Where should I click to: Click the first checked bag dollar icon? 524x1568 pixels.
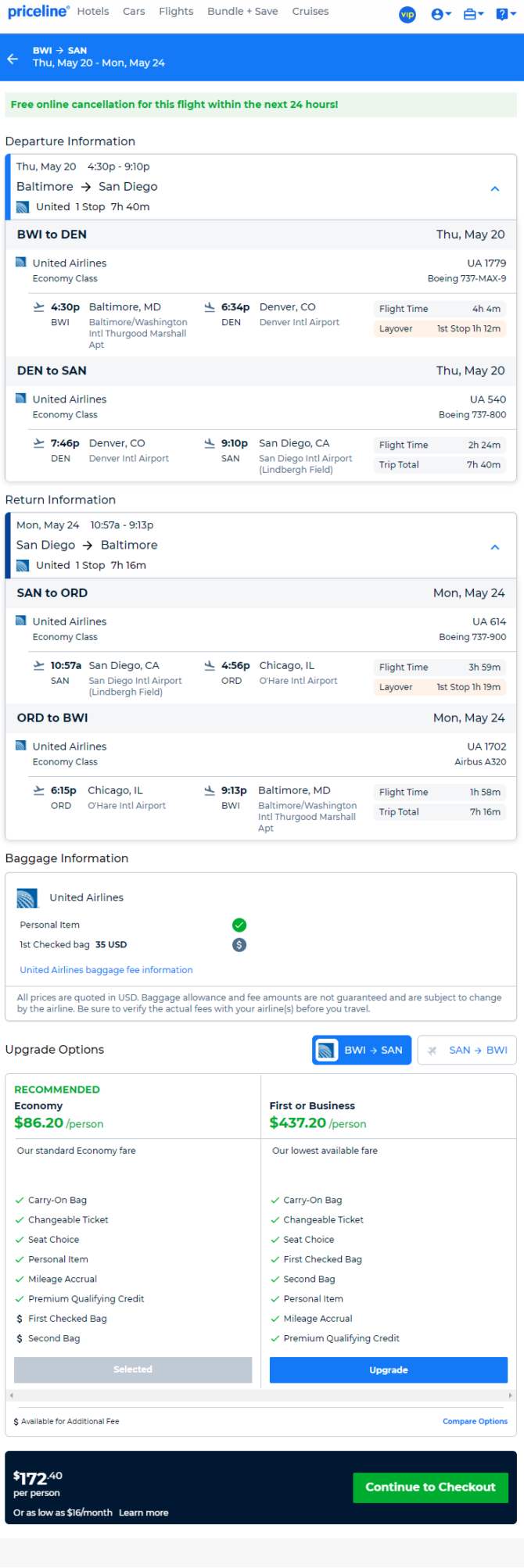pyautogui.click(x=239, y=944)
